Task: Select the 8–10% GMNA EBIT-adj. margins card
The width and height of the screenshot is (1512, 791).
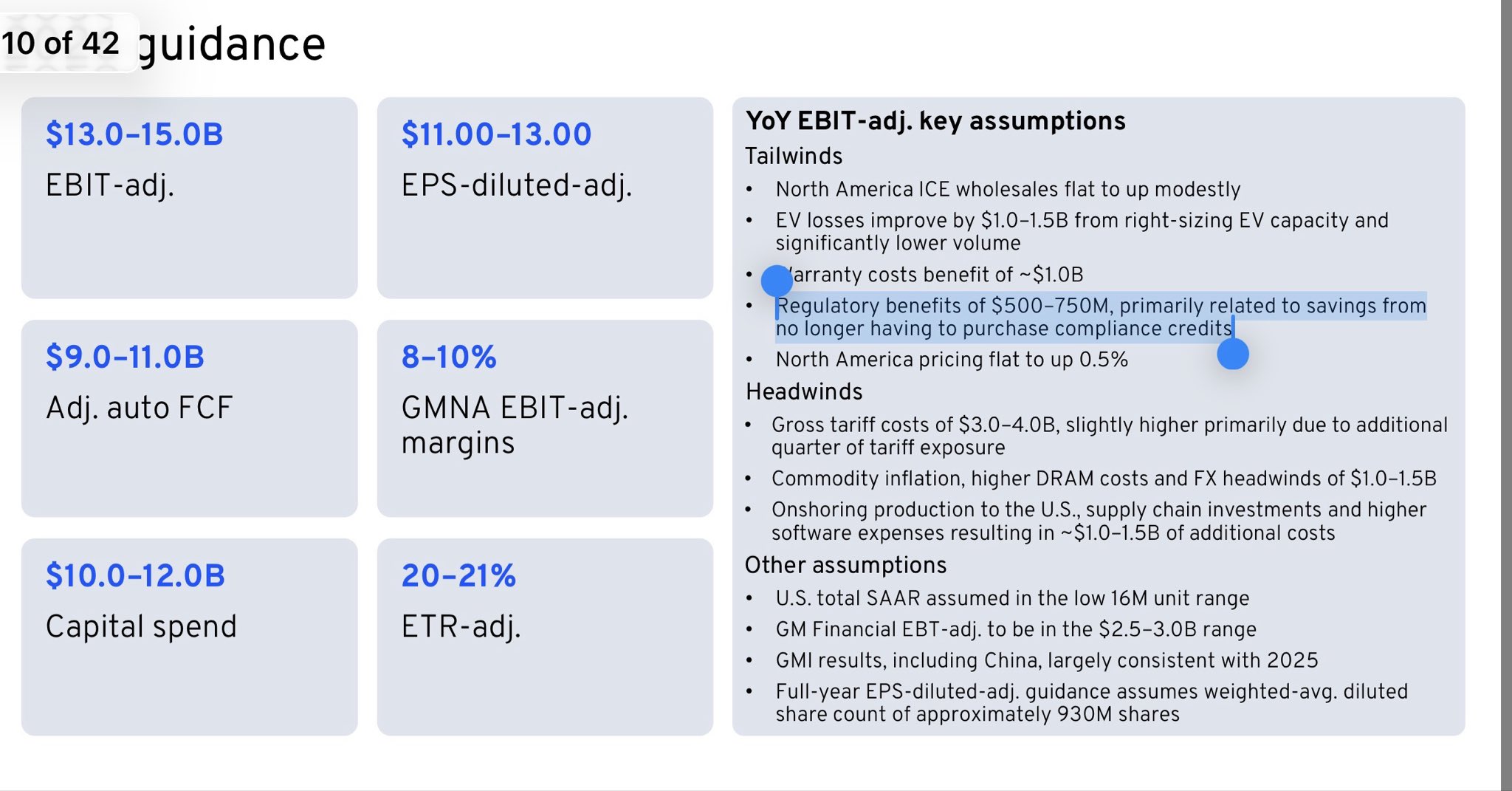Action: pyautogui.click(x=545, y=418)
